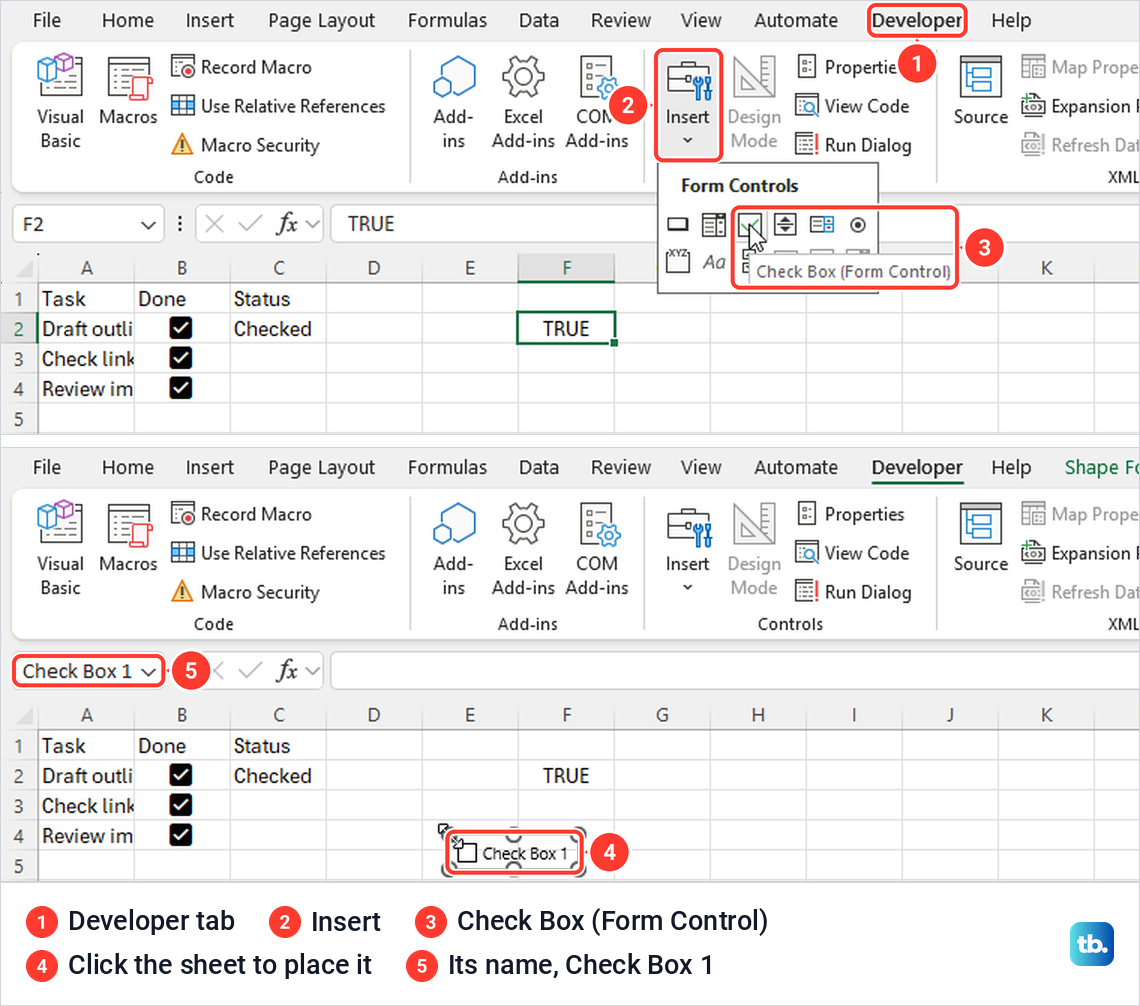Viewport: 1140px width, 1006px height.
Task: Open Add-ins in upper screenshot ribbon
Action: tap(454, 102)
